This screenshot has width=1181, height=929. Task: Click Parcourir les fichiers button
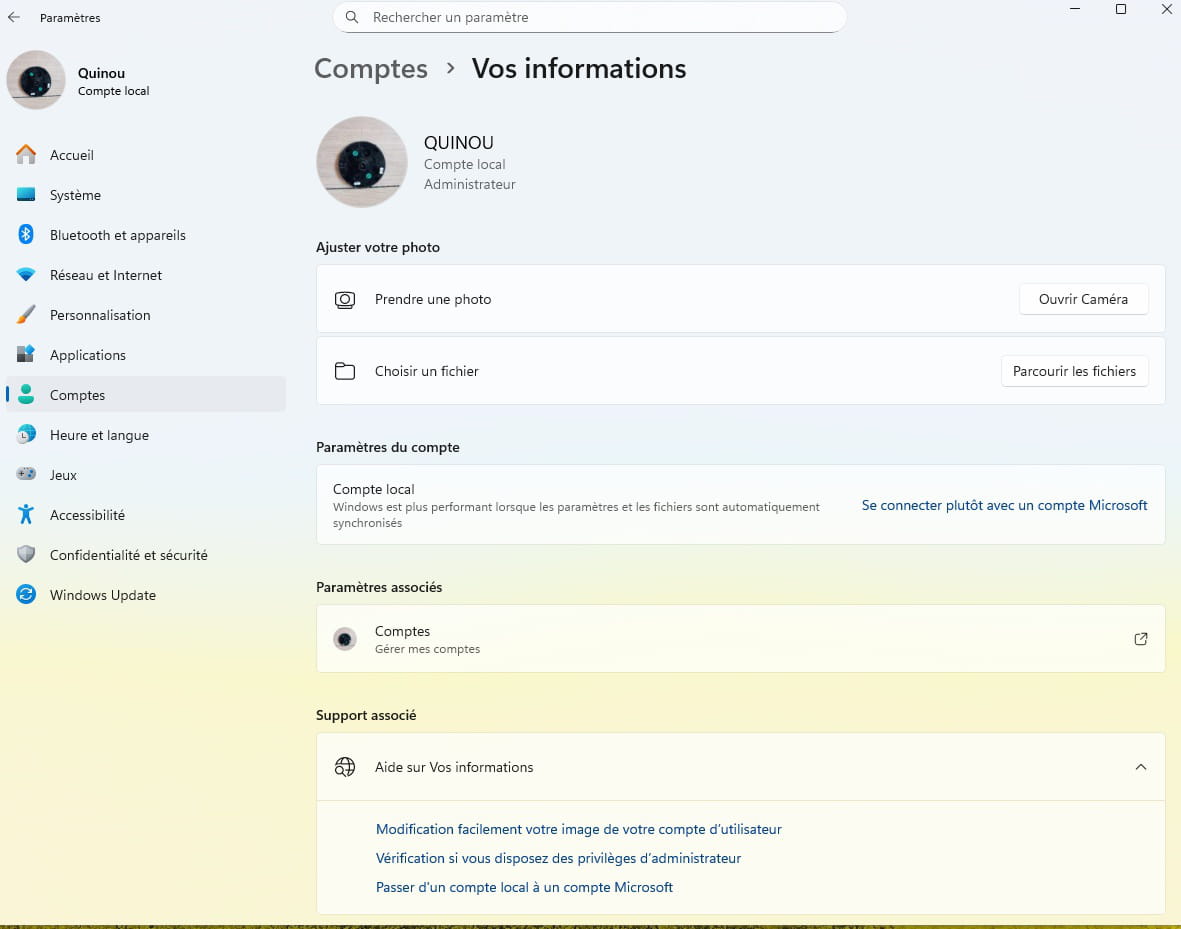point(1074,371)
